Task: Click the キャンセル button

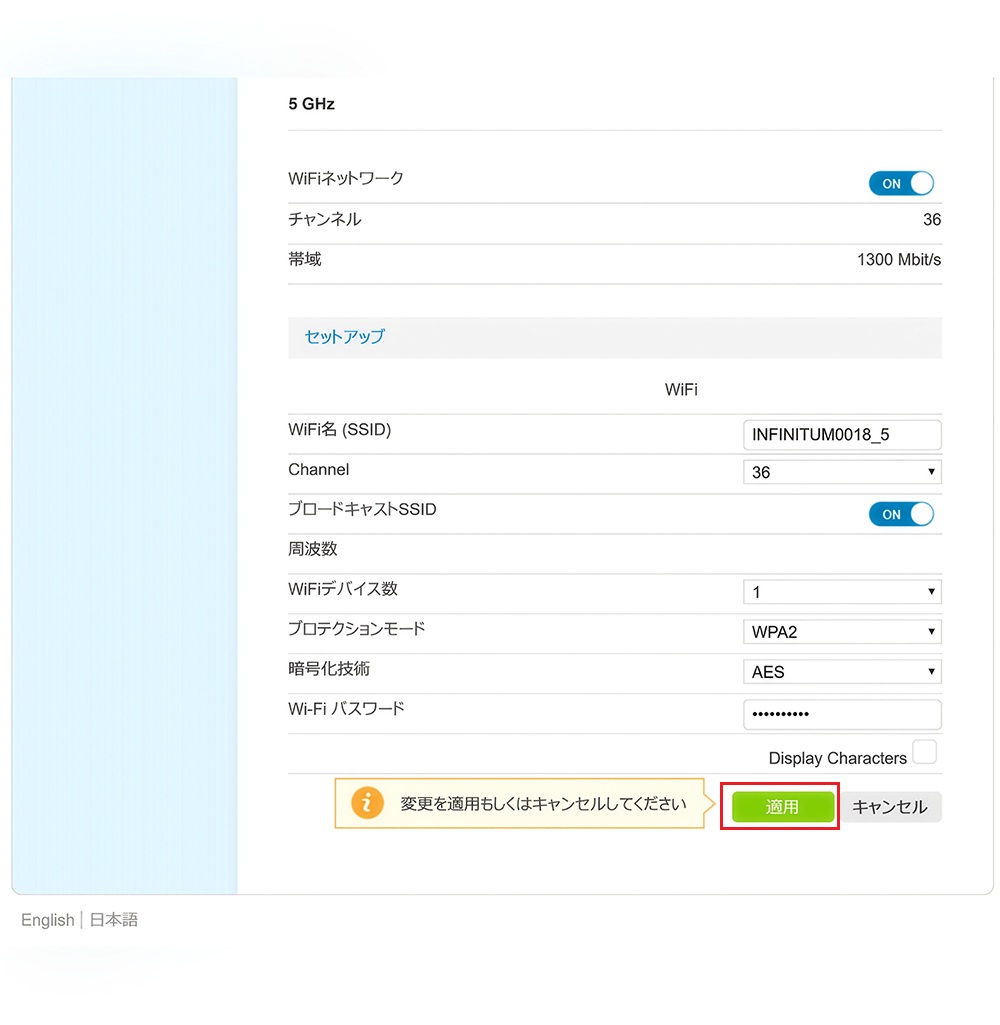Action: coord(890,807)
